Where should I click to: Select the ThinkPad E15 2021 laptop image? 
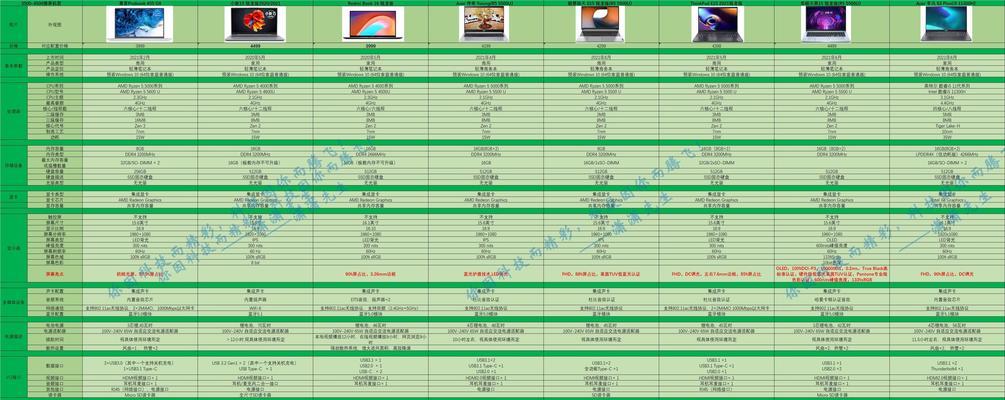[x=717, y=24]
